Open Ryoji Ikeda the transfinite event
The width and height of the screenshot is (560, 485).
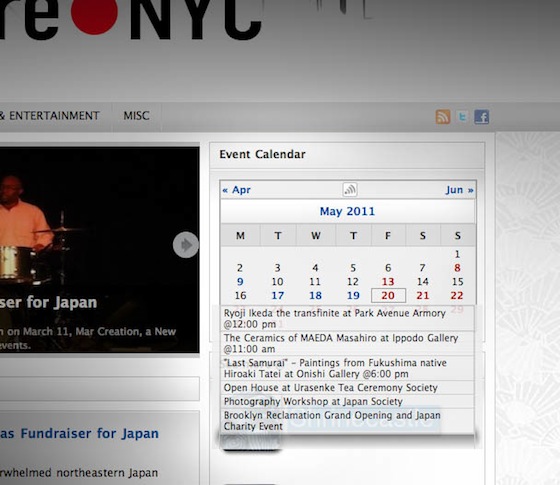347,318
